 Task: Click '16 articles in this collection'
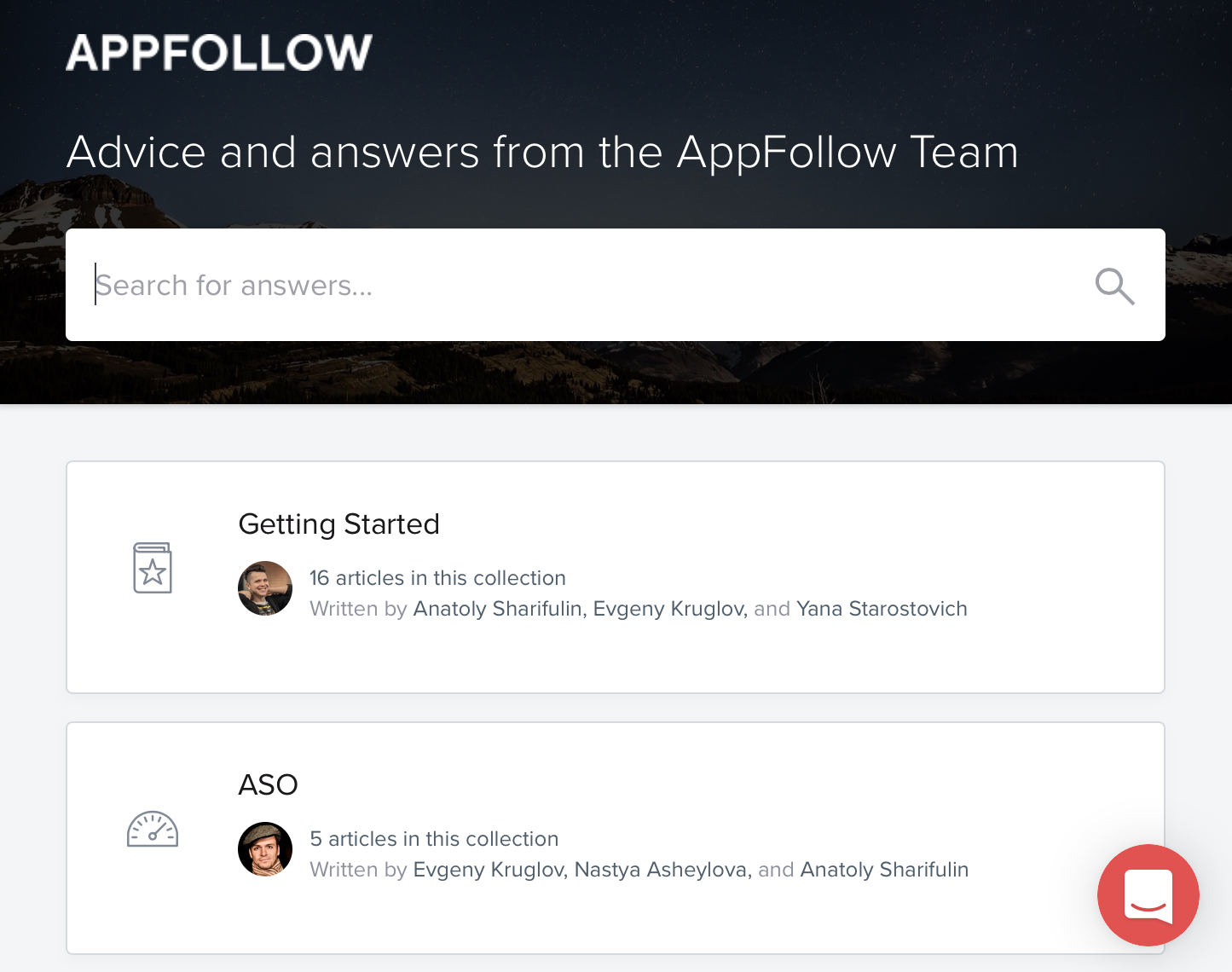tap(437, 578)
